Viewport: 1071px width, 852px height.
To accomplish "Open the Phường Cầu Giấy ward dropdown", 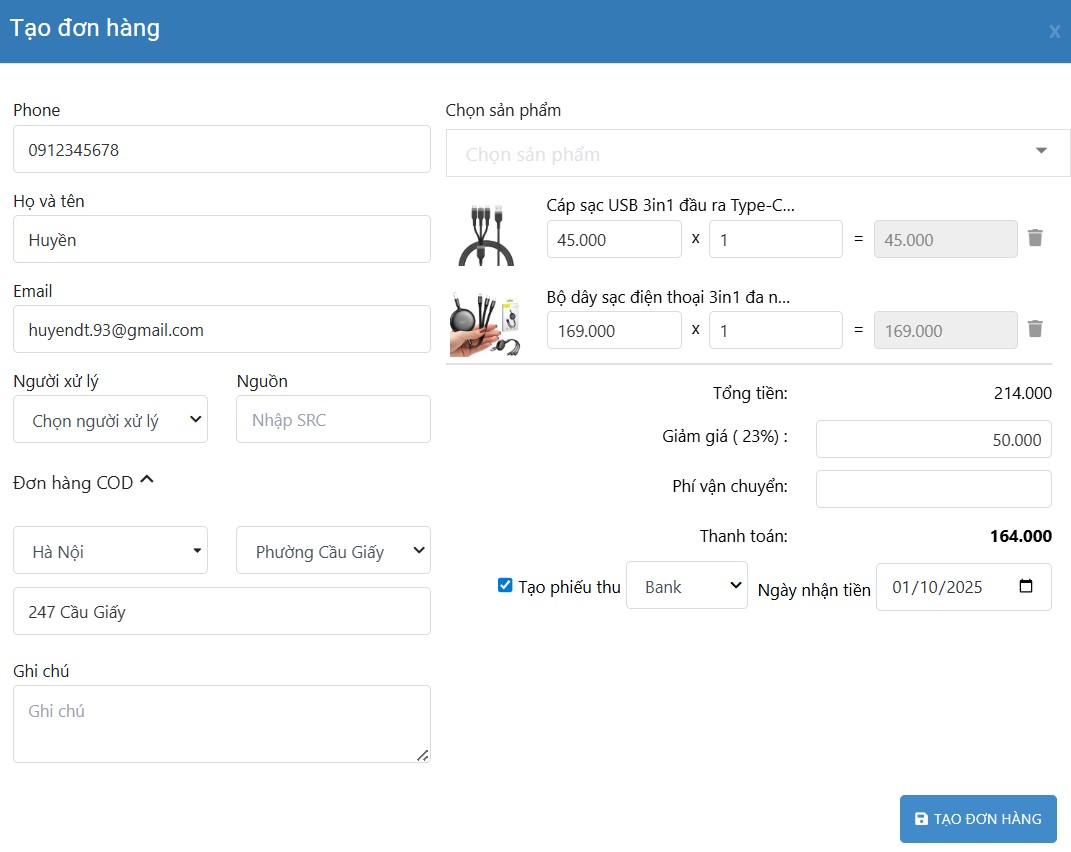I will [x=333, y=551].
